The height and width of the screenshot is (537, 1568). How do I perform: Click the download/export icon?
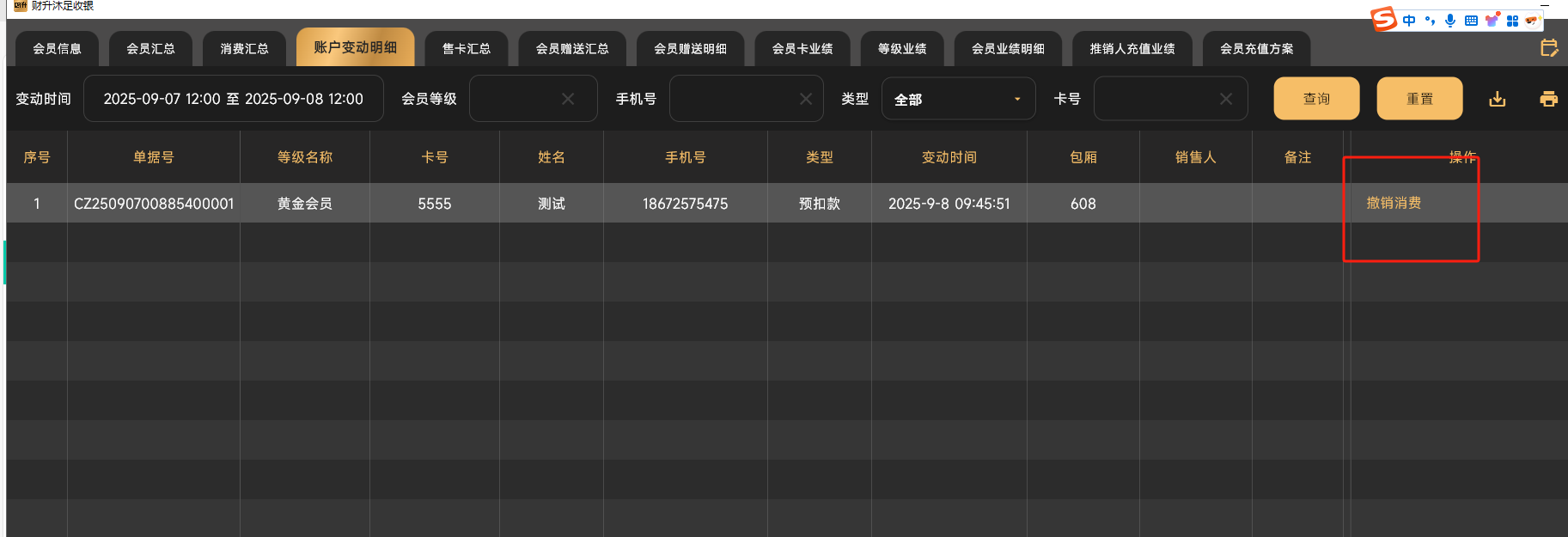[x=1497, y=99]
